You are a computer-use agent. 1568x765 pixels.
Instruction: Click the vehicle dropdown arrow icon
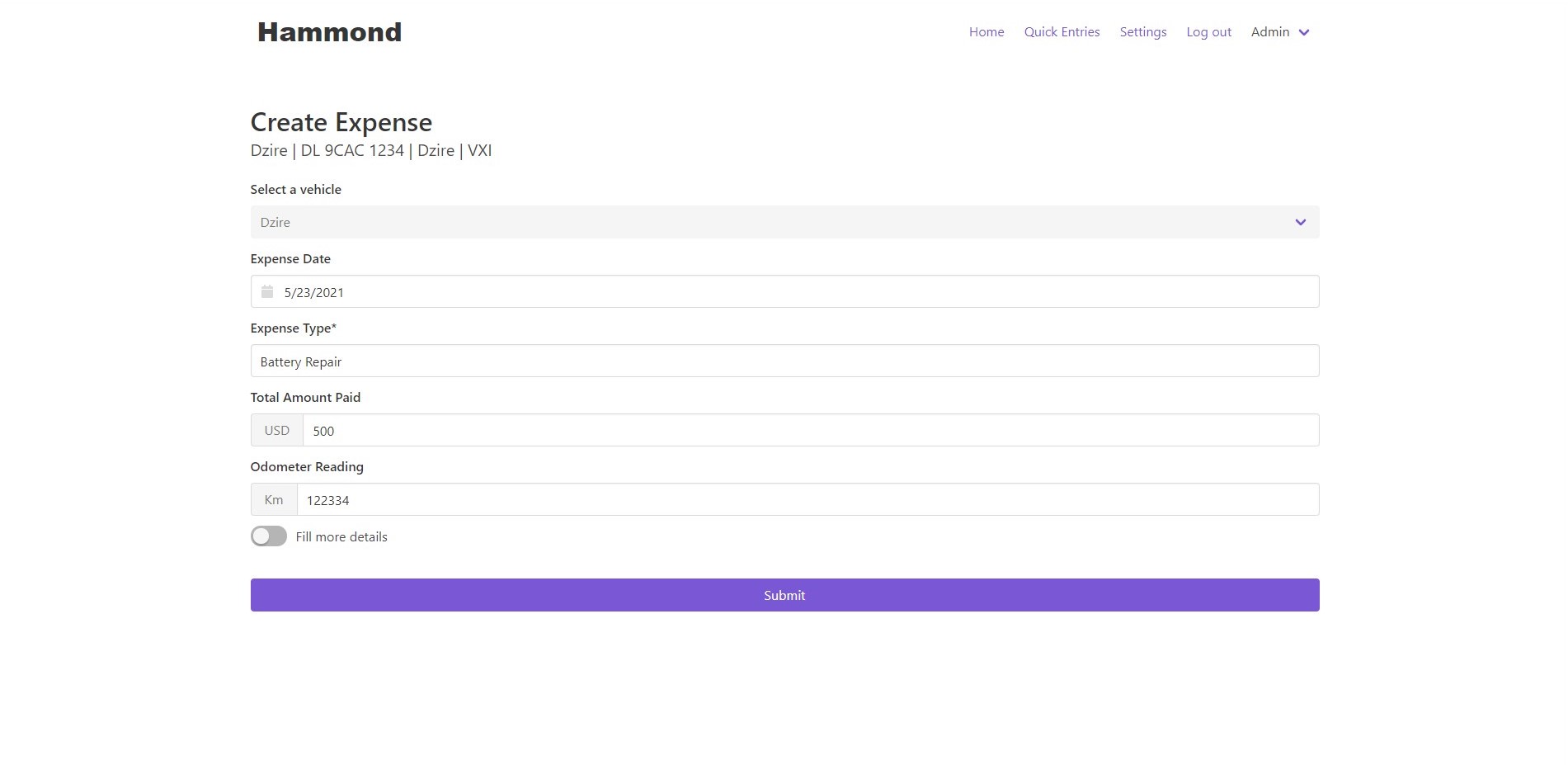coord(1300,223)
